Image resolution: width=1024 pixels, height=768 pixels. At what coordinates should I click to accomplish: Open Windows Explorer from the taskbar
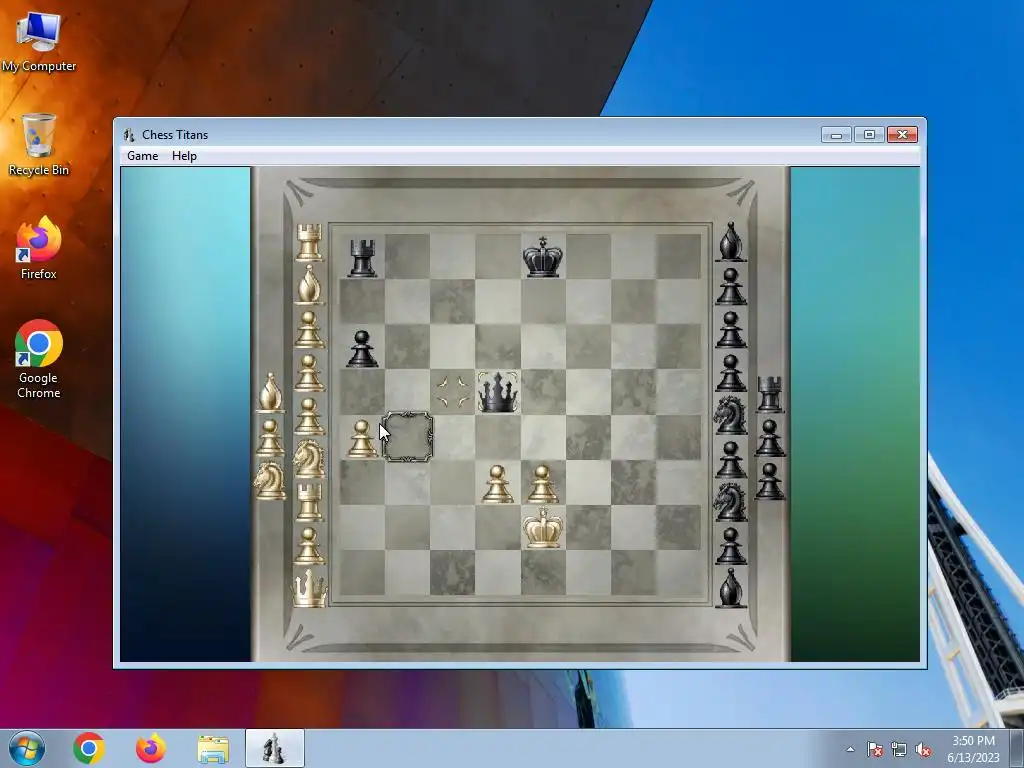coord(213,748)
